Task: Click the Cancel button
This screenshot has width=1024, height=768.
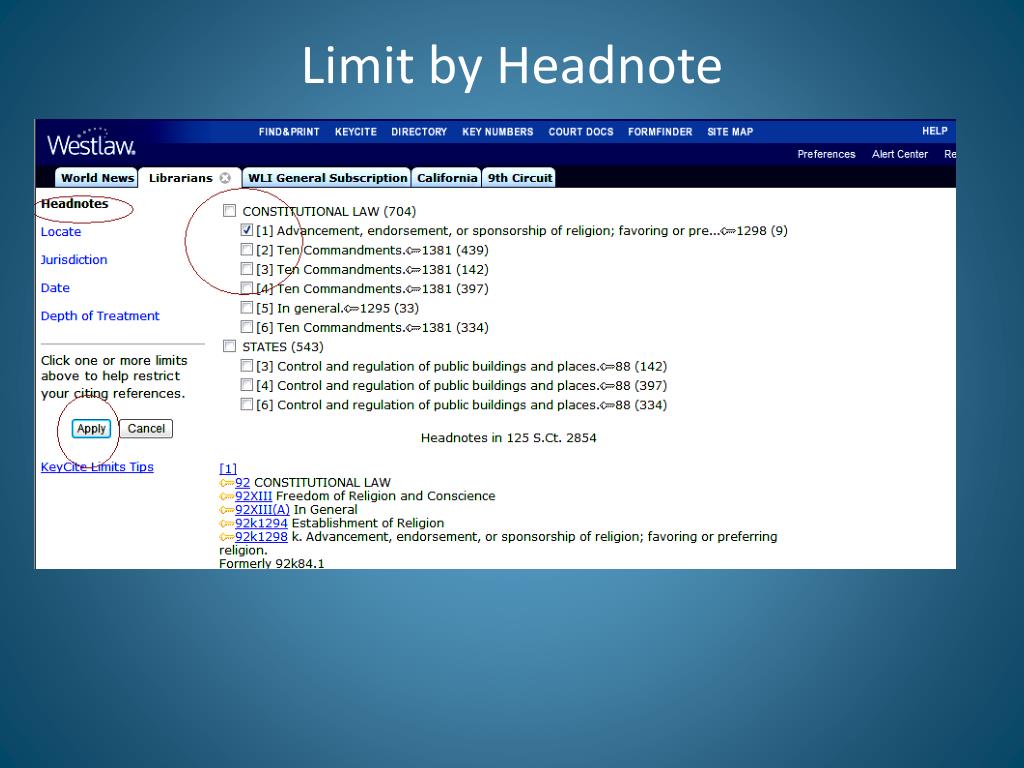Action: click(x=146, y=428)
